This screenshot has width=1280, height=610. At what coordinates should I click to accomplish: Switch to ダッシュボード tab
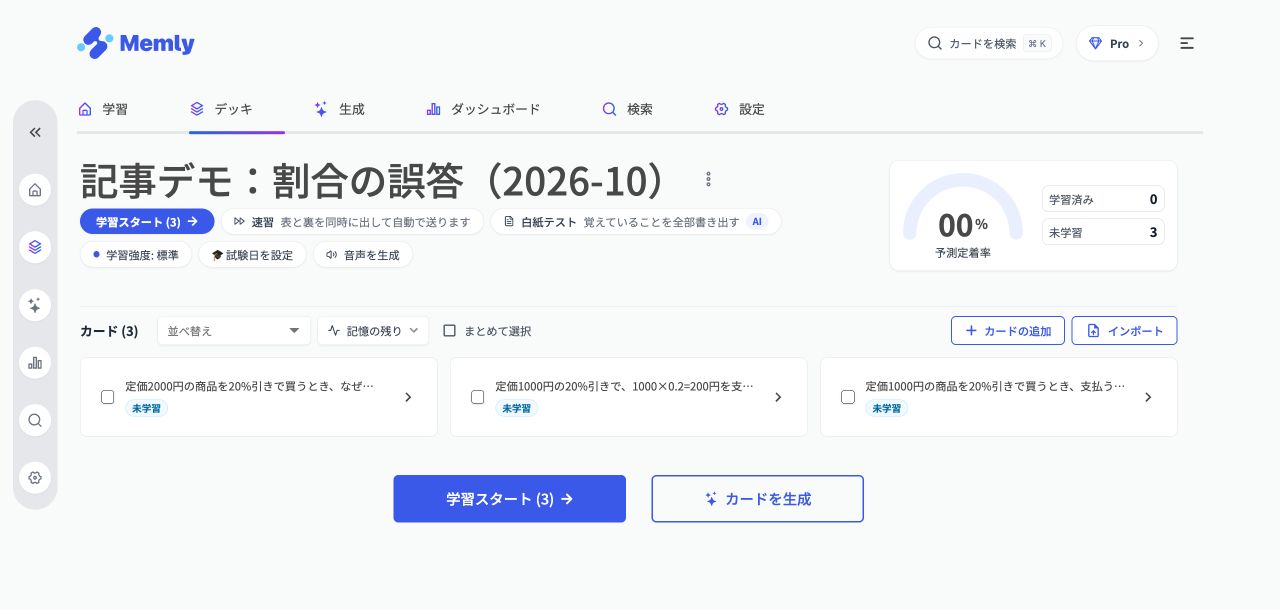pos(483,109)
